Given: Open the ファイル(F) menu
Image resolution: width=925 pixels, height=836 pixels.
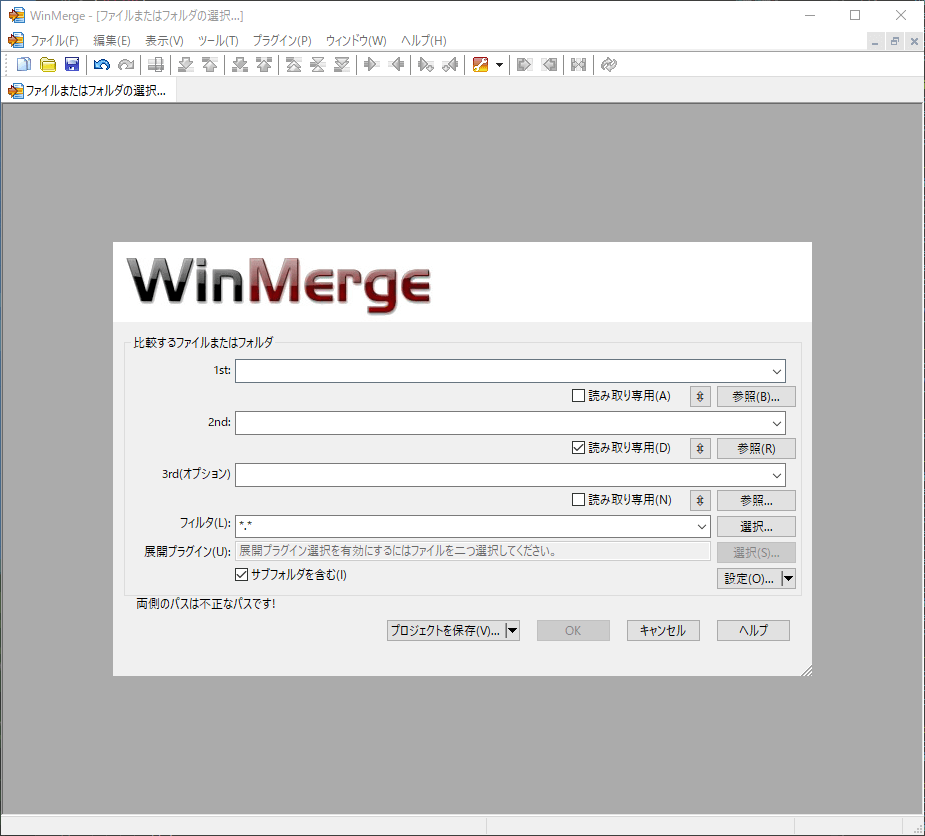Looking at the screenshot, I should (54, 41).
